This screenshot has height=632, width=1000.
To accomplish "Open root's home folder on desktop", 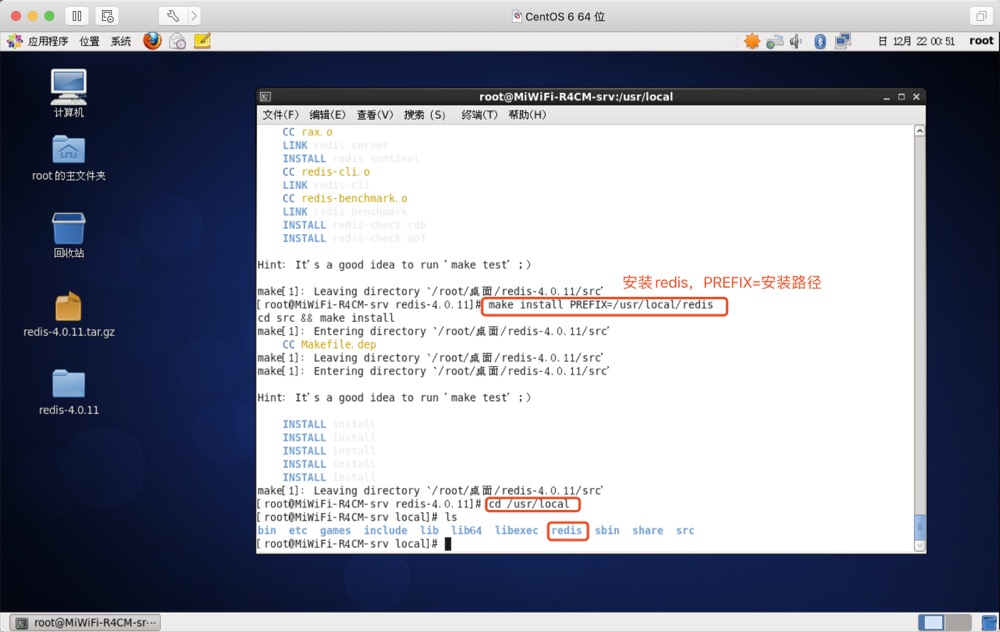I will click(x=68, y=150).
